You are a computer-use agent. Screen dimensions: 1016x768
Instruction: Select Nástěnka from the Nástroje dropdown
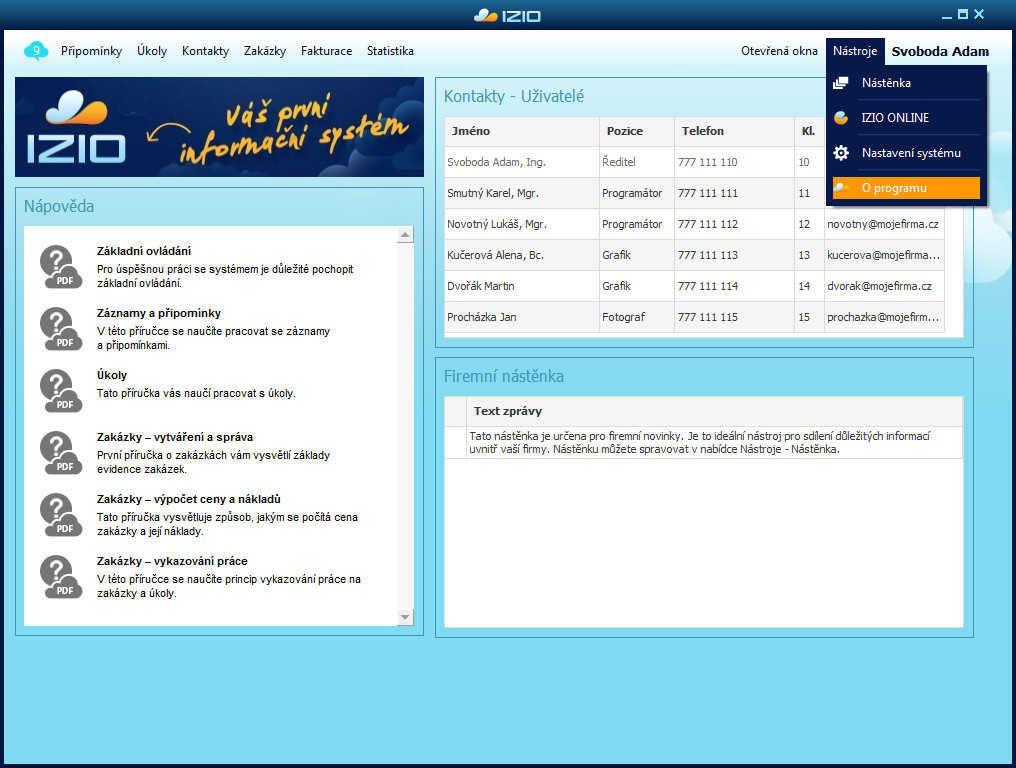tap(906, 83)
